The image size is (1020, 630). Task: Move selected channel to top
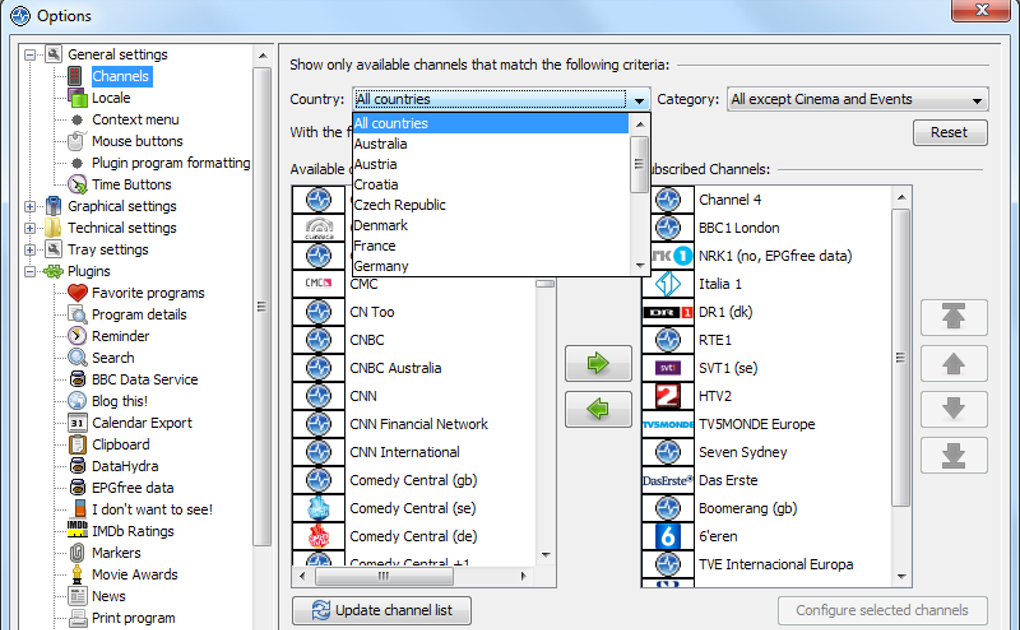pos(954,318)
